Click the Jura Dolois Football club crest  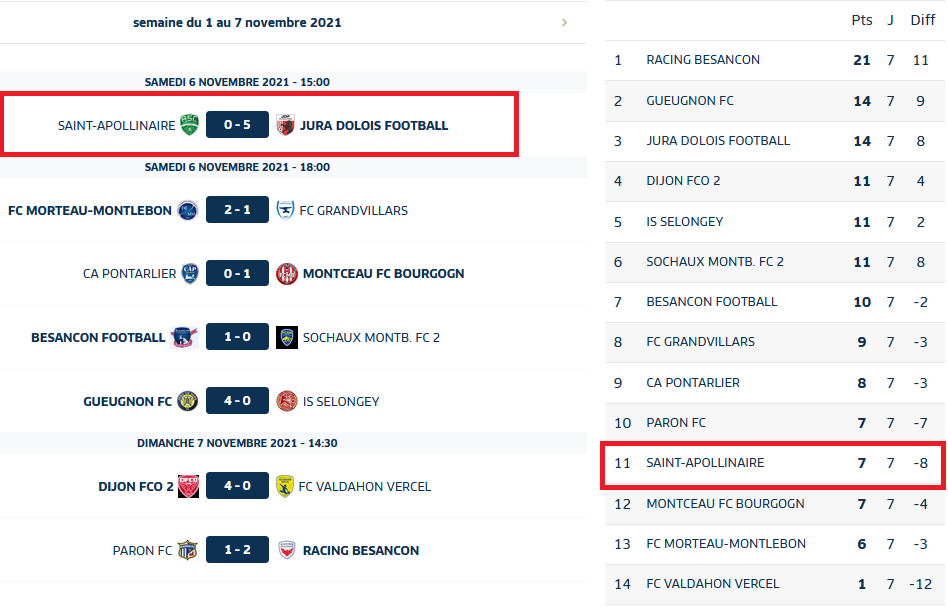point(286,125)
